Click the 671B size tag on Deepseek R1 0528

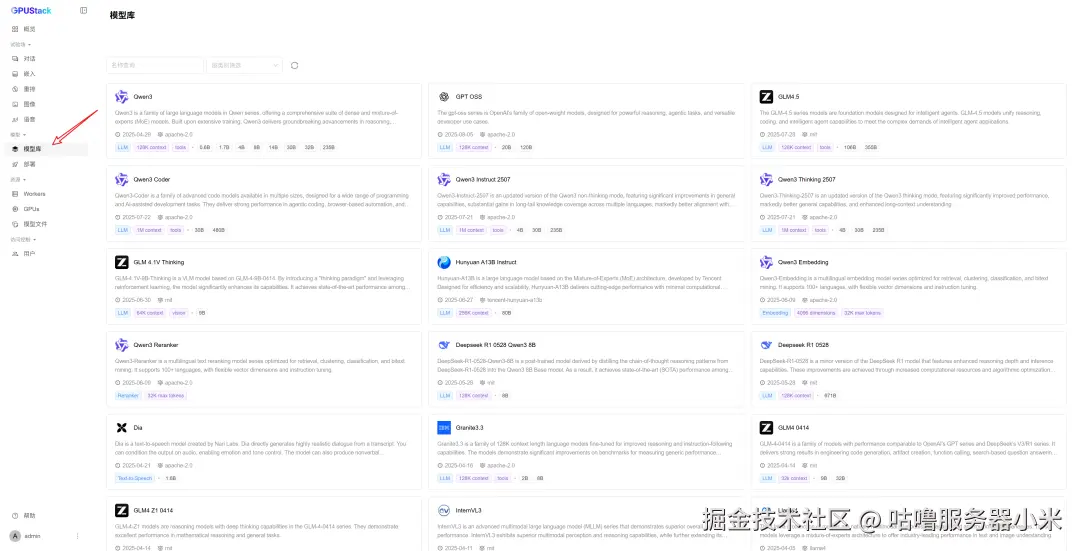[830, 395]
